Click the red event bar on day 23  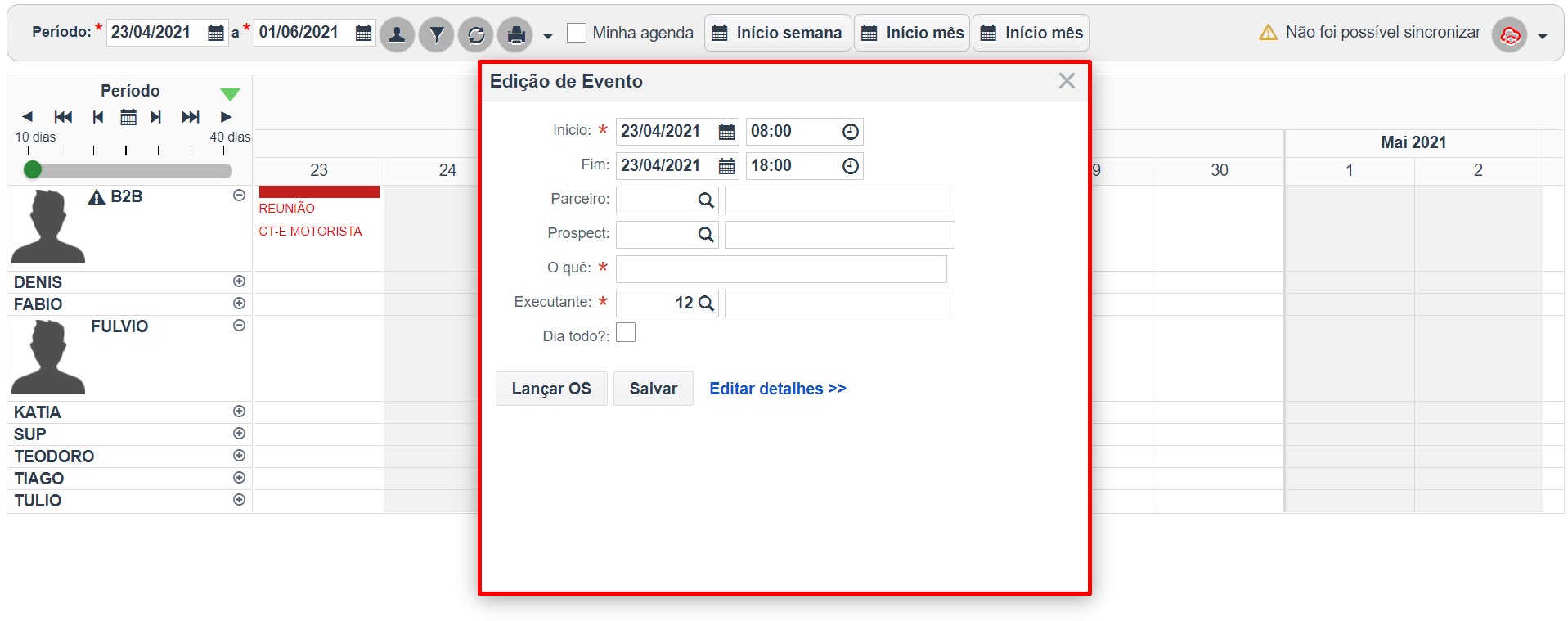tap(319, 192)
